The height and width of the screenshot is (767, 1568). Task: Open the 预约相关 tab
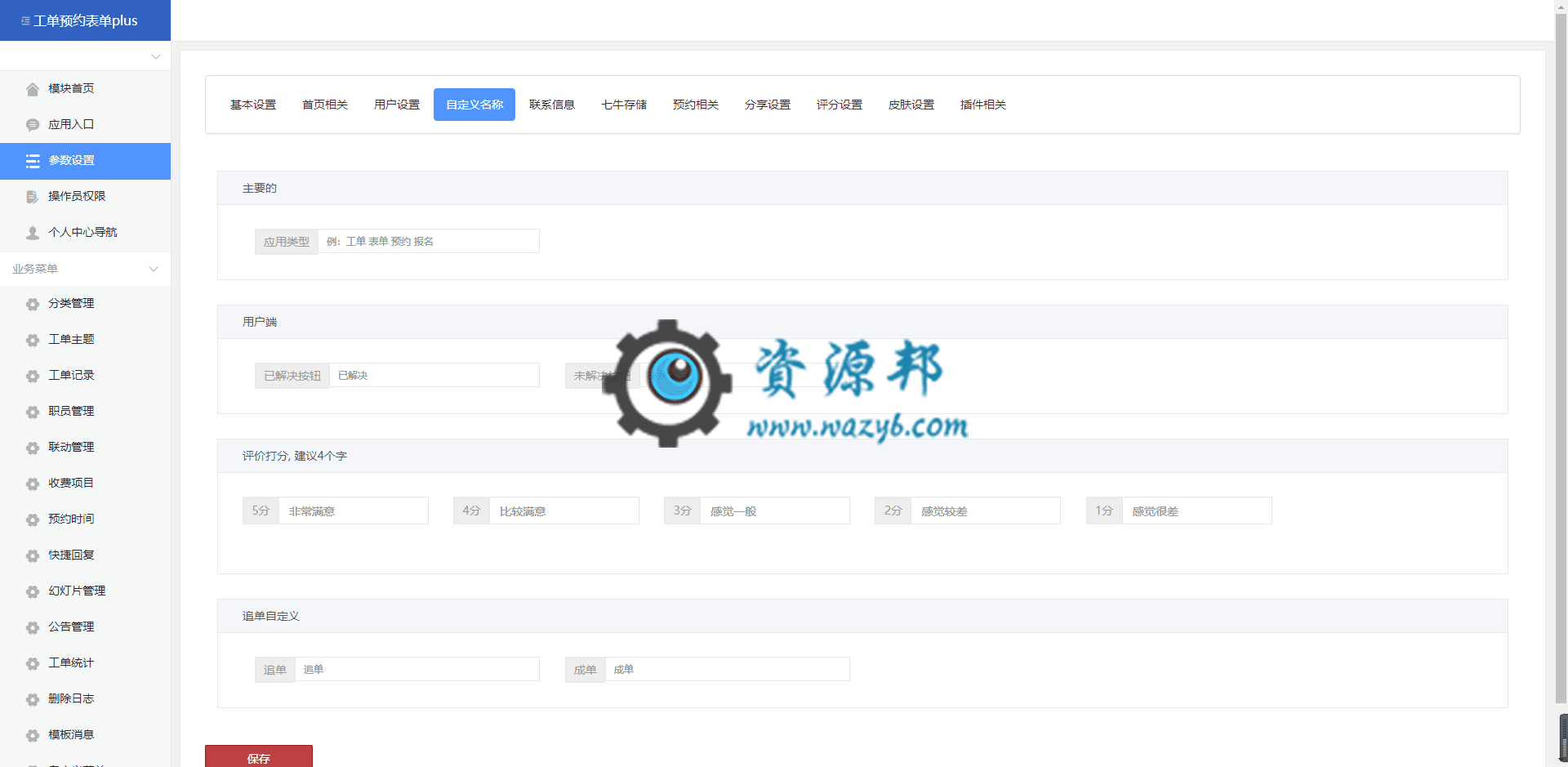pos(696,105)
